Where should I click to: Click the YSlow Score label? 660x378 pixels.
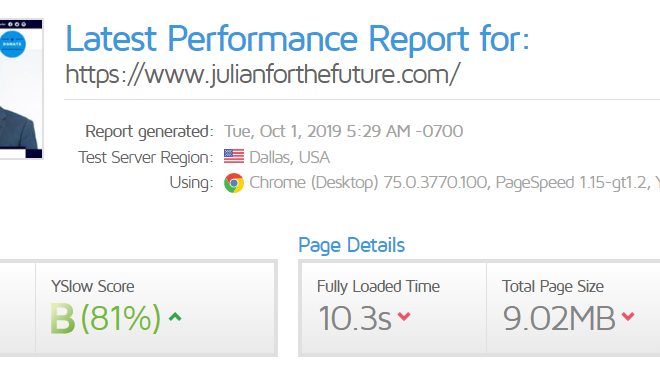coord(93,286)
